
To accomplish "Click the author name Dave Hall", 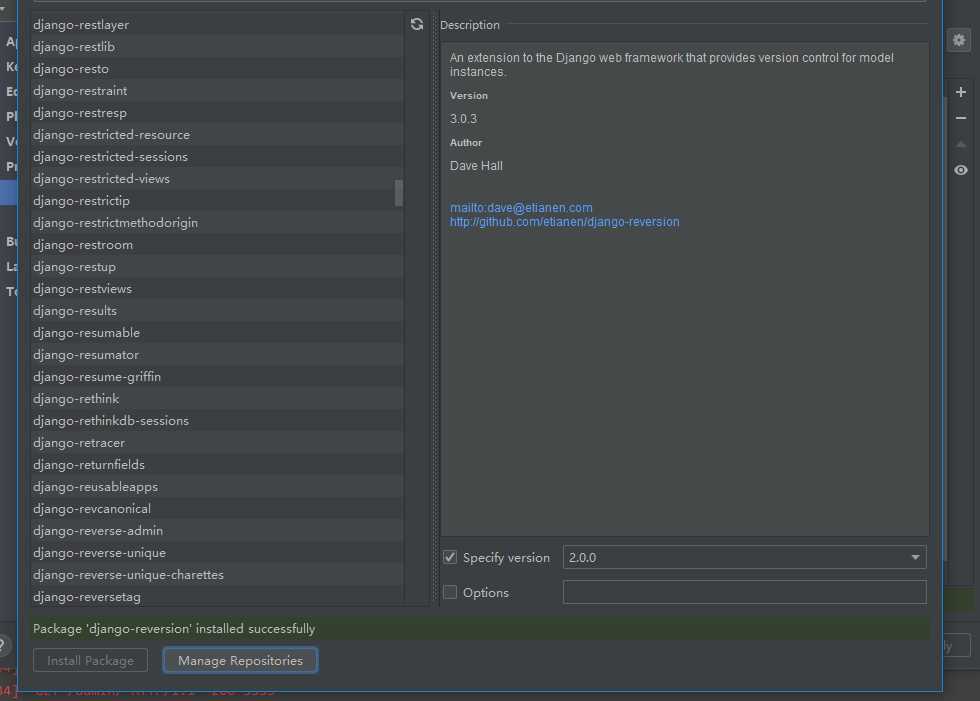I will [x=476, y=166].
